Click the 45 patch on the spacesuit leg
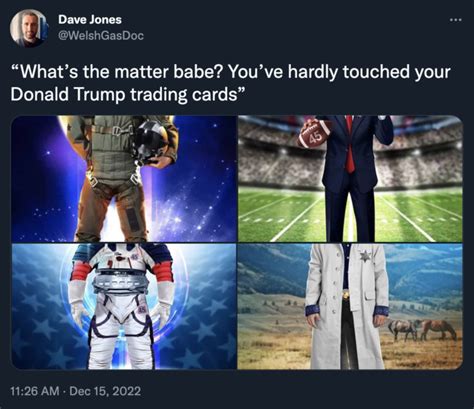 [x=142, y=310]
